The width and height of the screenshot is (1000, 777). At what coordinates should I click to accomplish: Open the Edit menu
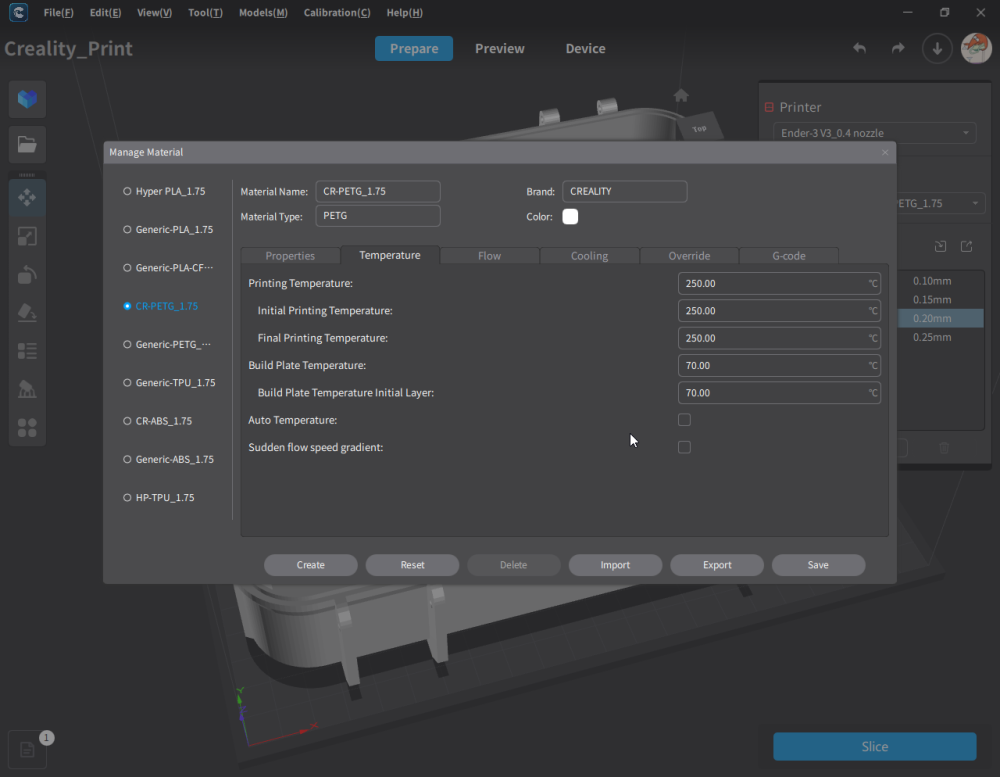[105, 13]
